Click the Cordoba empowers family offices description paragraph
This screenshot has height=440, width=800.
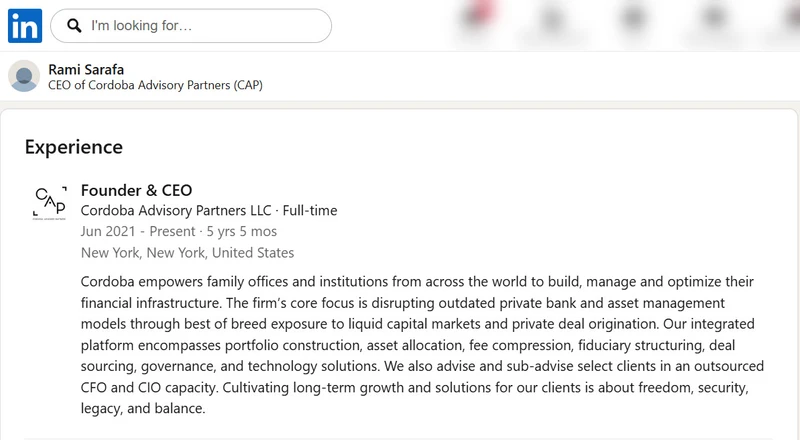click(x=422, y=345)
